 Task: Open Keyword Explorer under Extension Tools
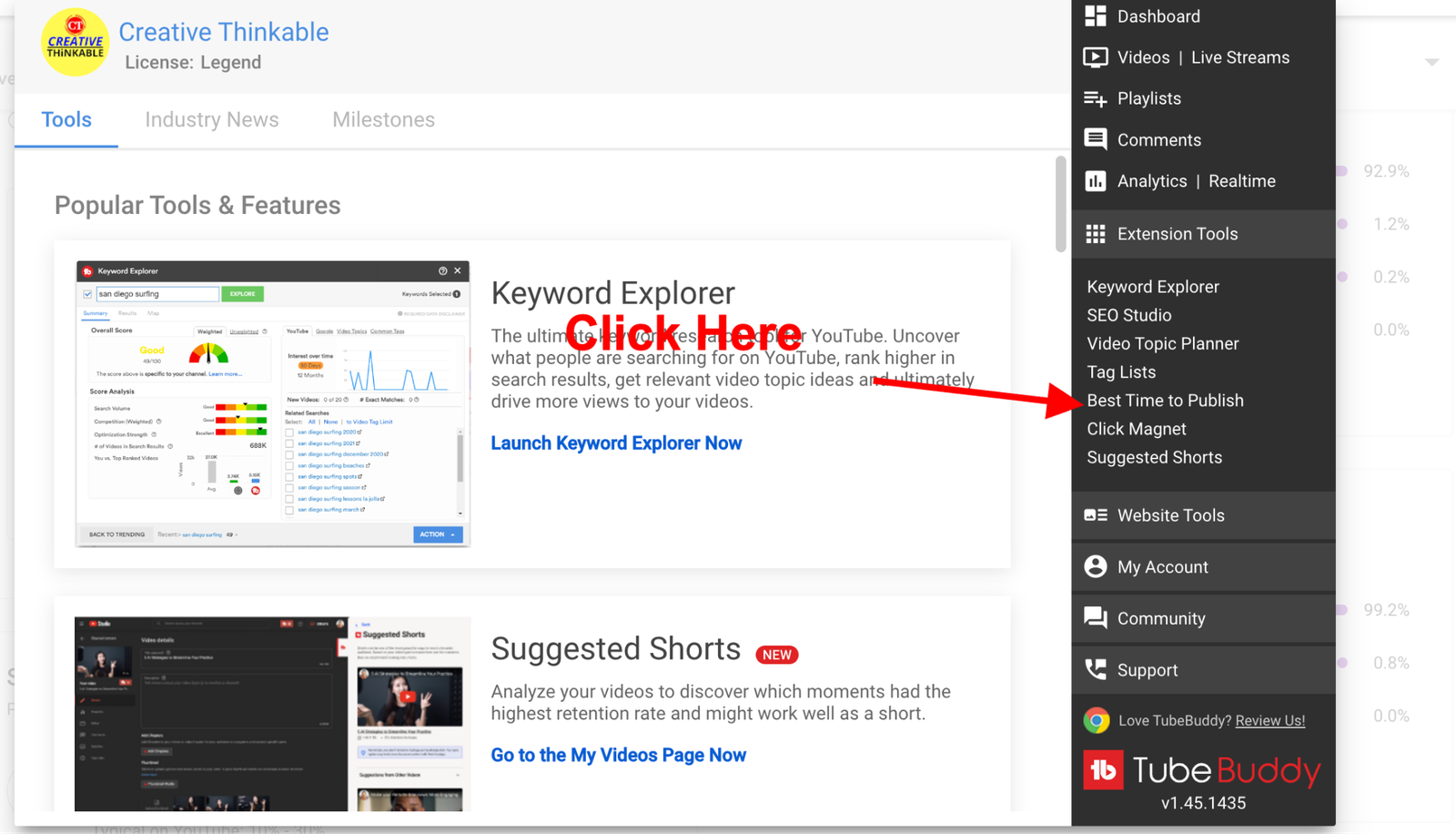tap(1153, 287)
